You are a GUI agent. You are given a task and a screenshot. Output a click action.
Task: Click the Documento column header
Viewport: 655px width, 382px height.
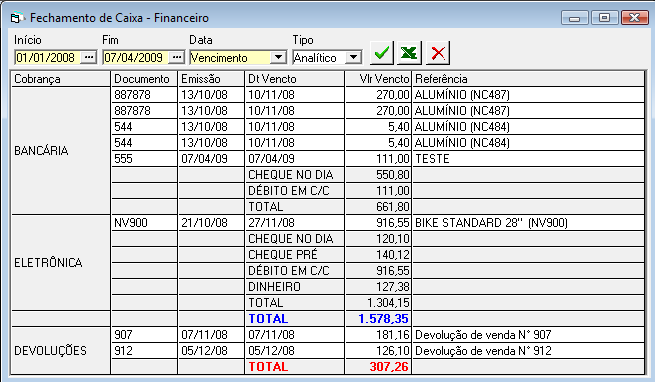click(145, 79)
